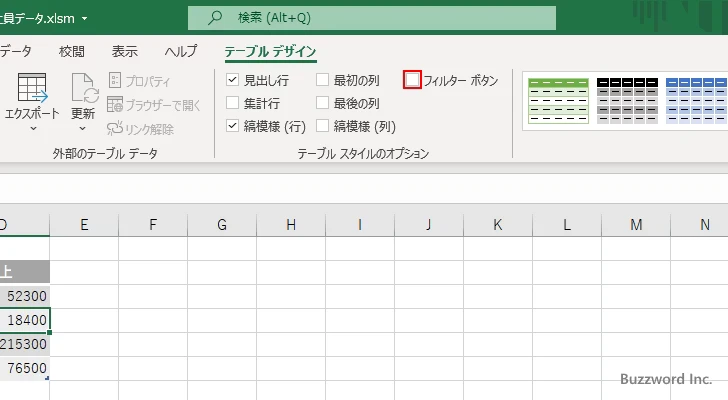Select the cell containing 52300
Screen dimensions: 728x400
25,296
